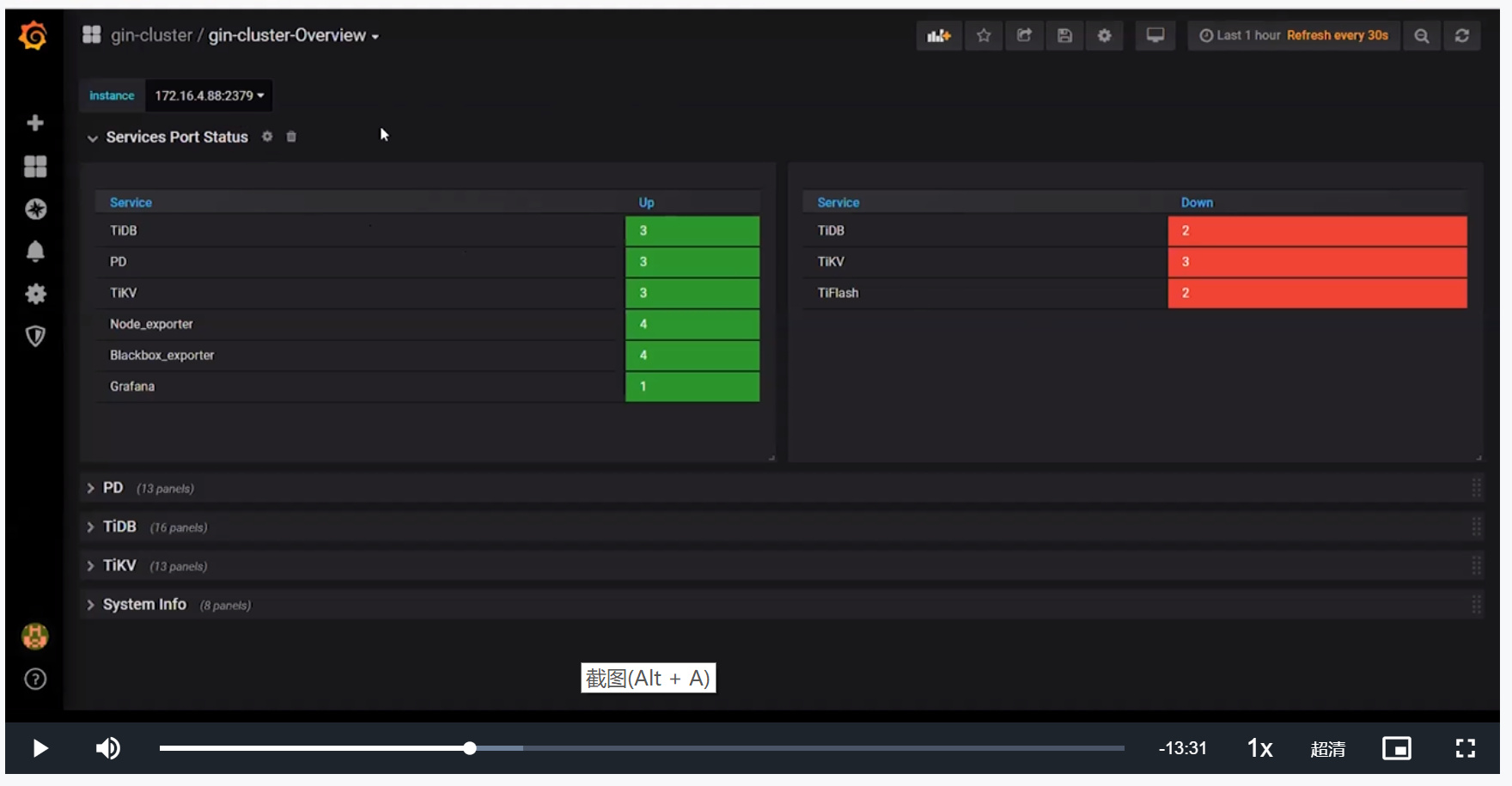Click the instance variable label
The width and height of the screenshot is (1512, 786).
pyautogui.click(x=112, y=95)
